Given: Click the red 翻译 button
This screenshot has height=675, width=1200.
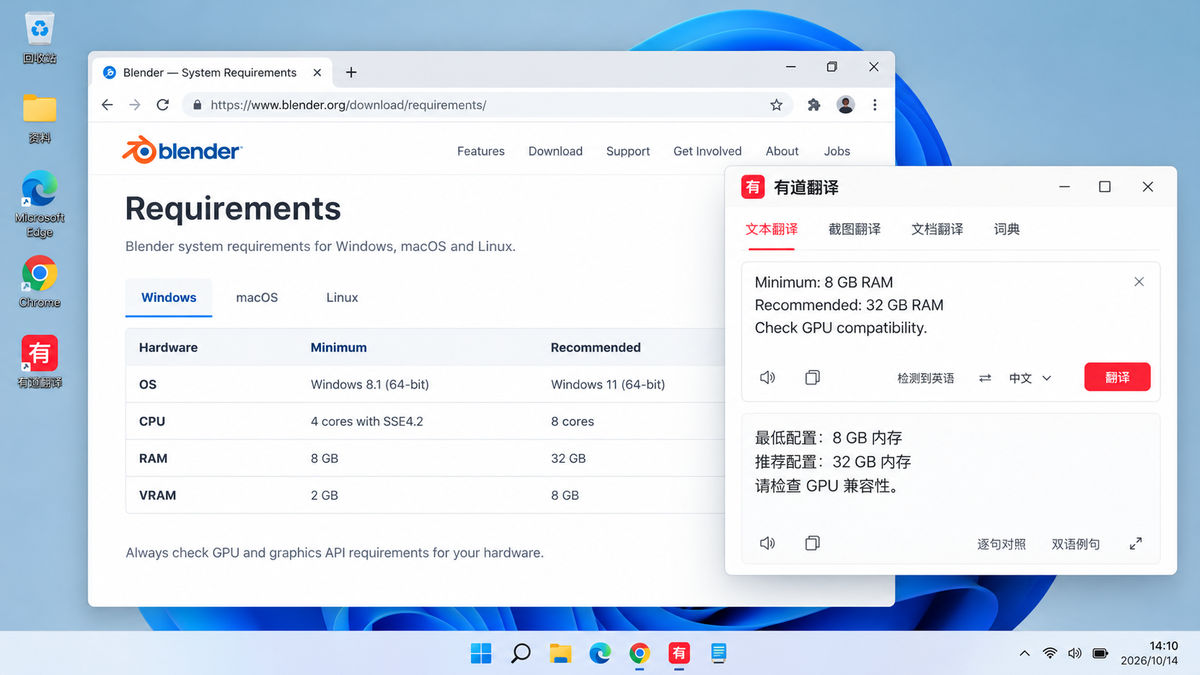Looking at the screenshot, I should point(1117,377).
